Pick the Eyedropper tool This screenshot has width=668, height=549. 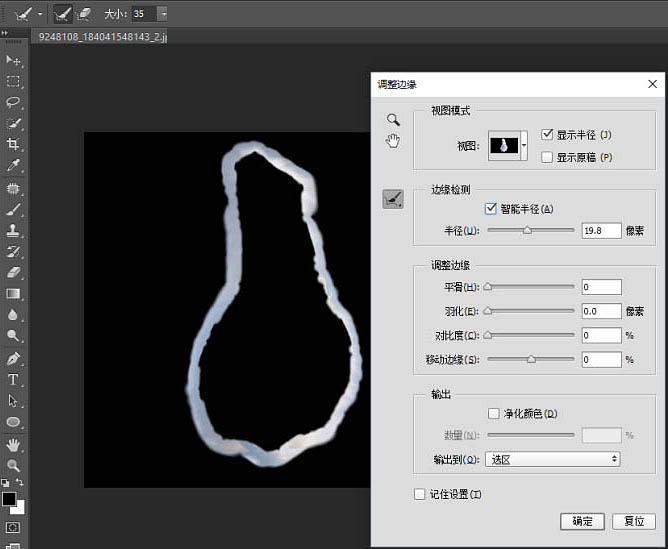tap(14, 165)
